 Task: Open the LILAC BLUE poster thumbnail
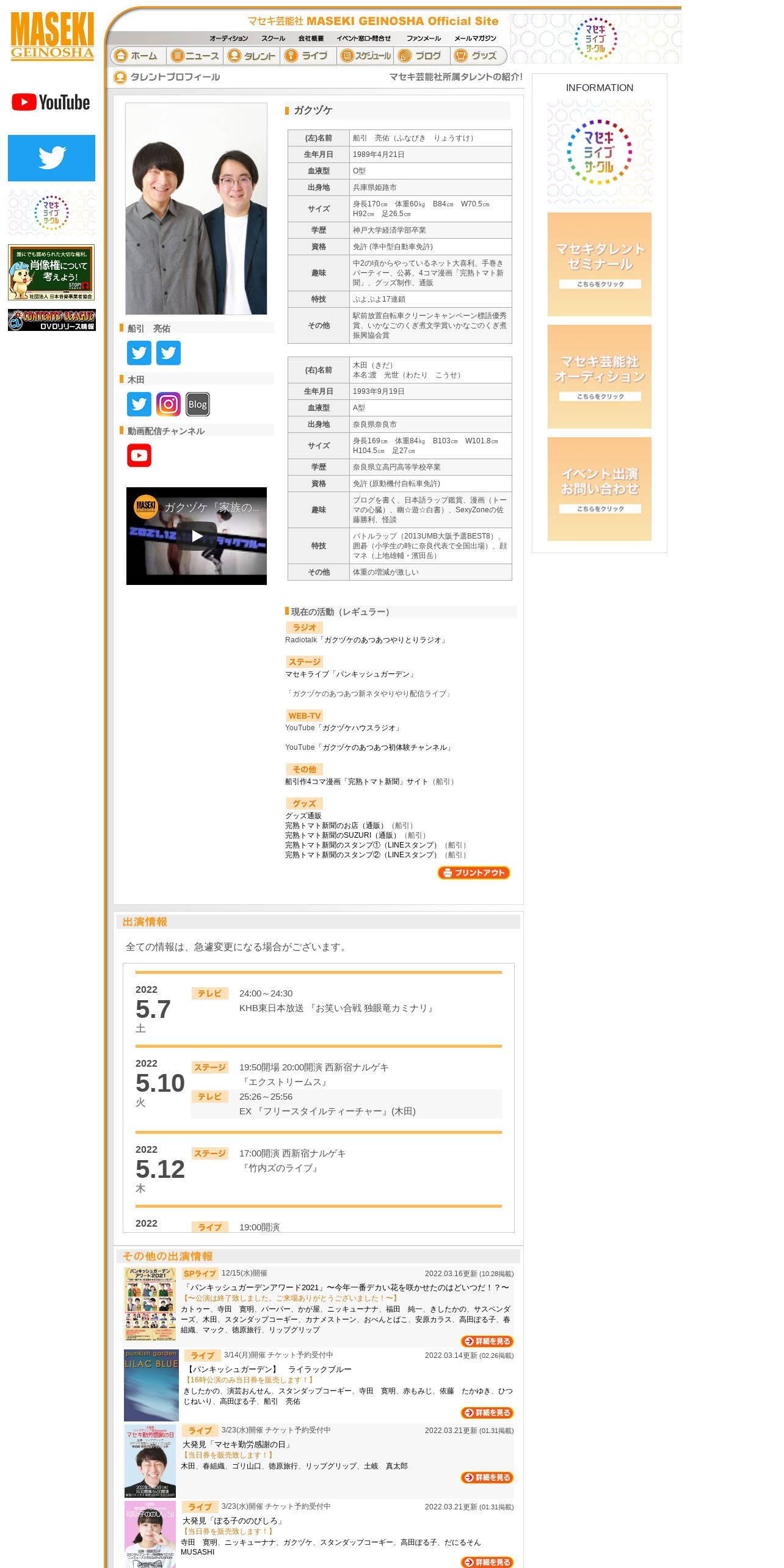(x=151, y=1385)
